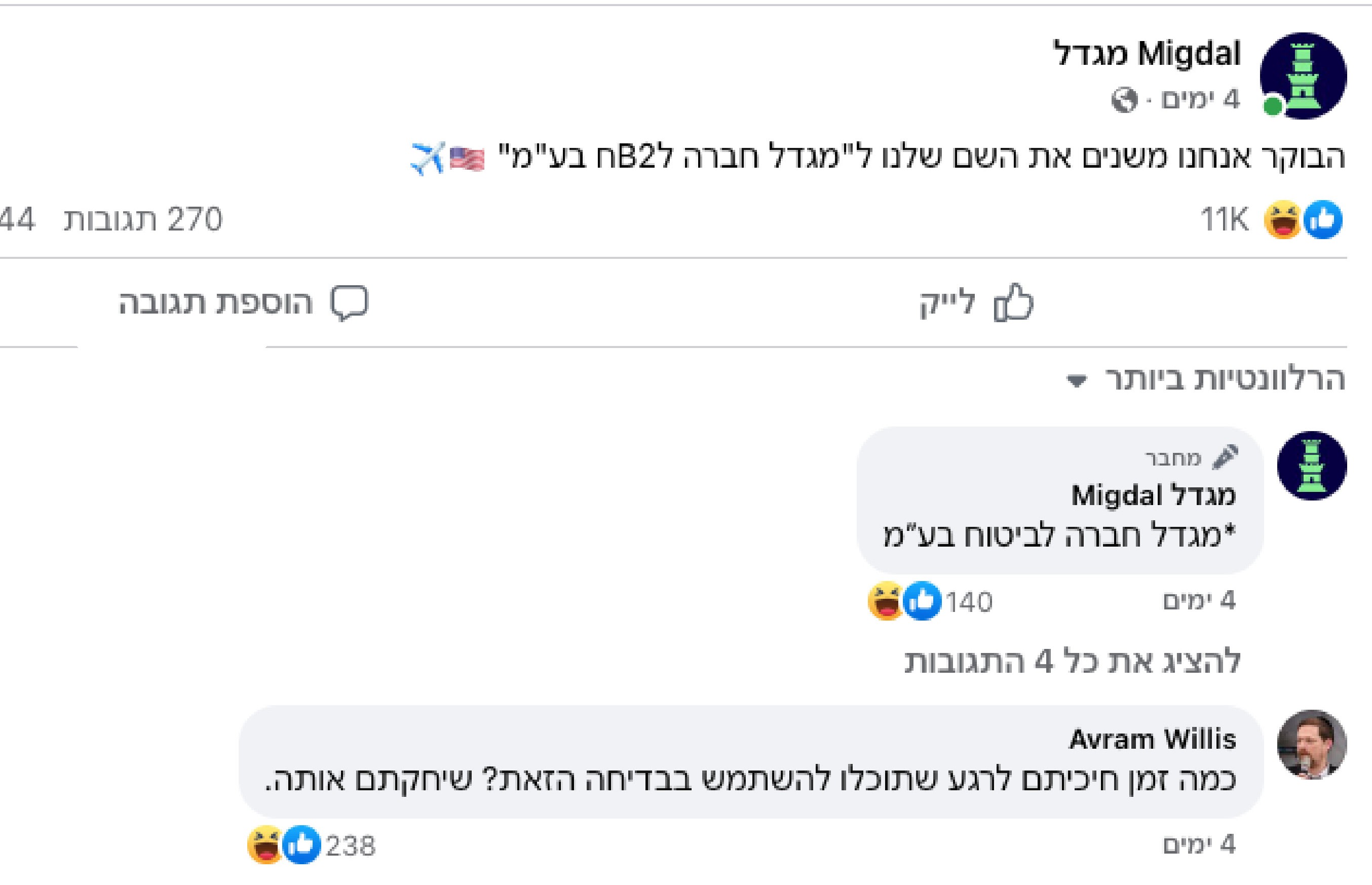The image size is (1372, 885).
Task: Open Migdal page profile picture in post header
Action: click(1303, 76)
